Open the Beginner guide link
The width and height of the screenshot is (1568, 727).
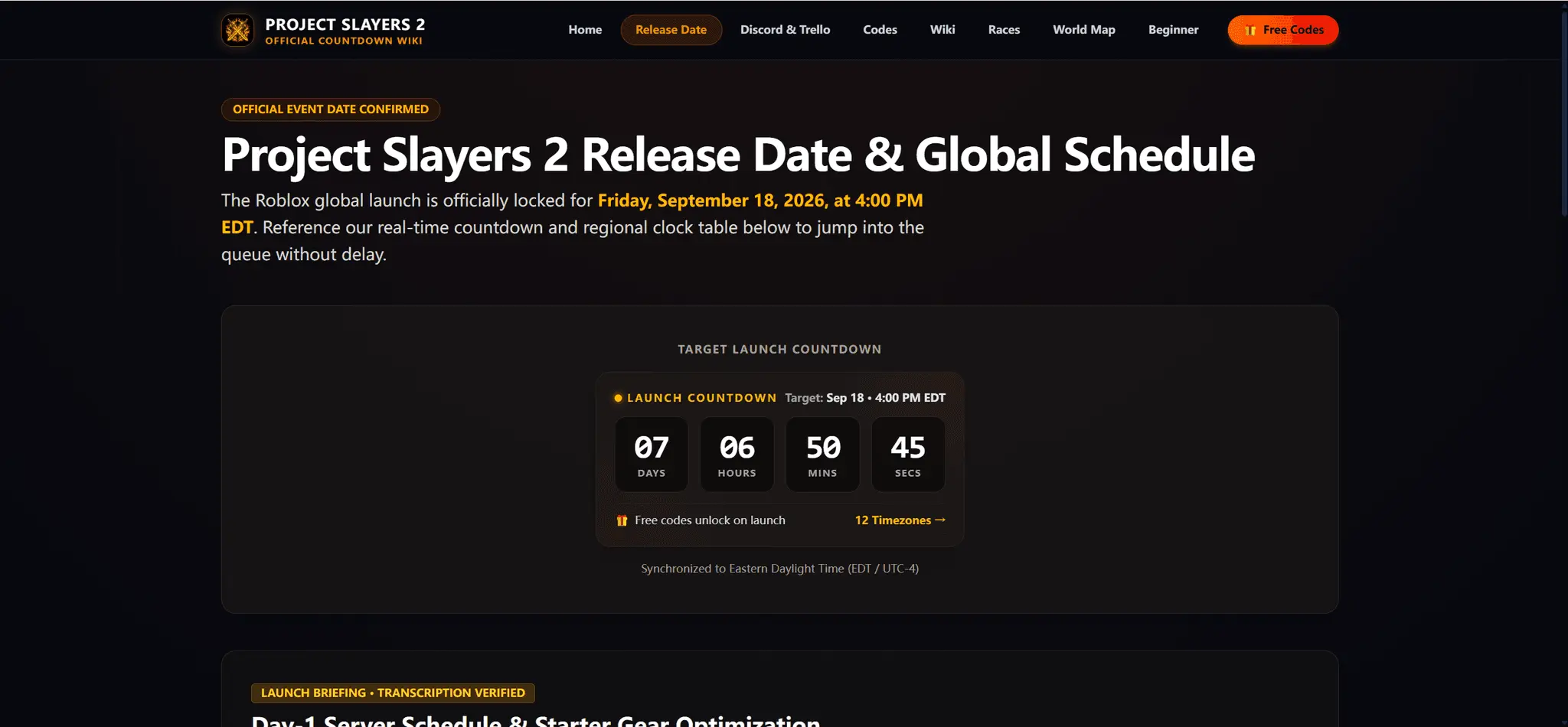click(1173, 30)
